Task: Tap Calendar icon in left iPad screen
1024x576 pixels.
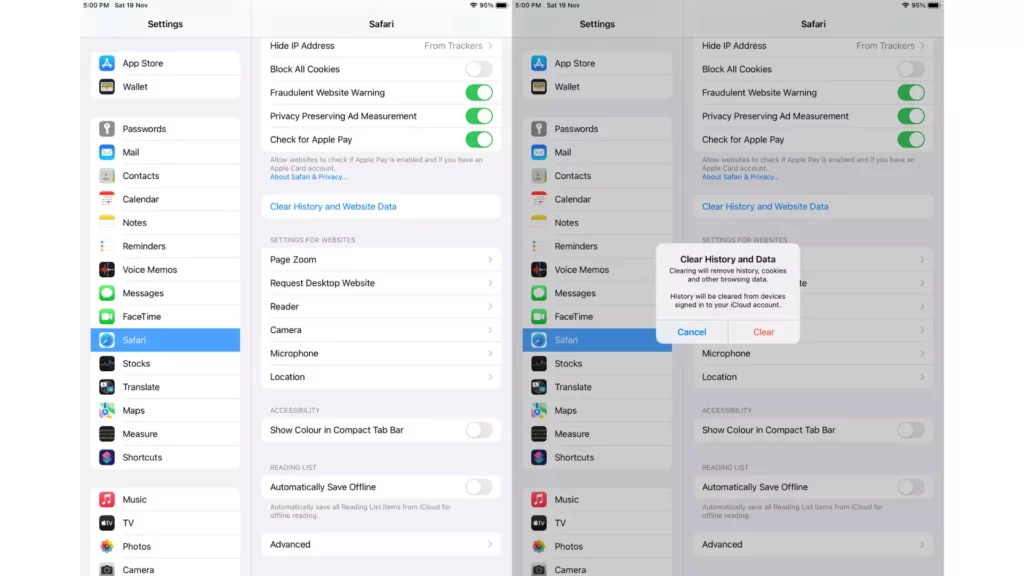Action: click(x=106, y=199)
